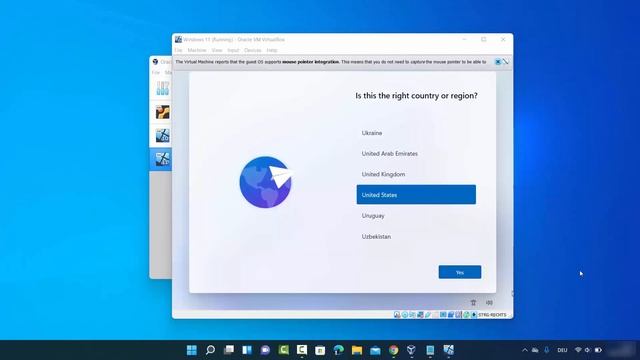Click the keyboard capture arrow indicator
Screen dimensions: 640x360
[x=474, y=315]
